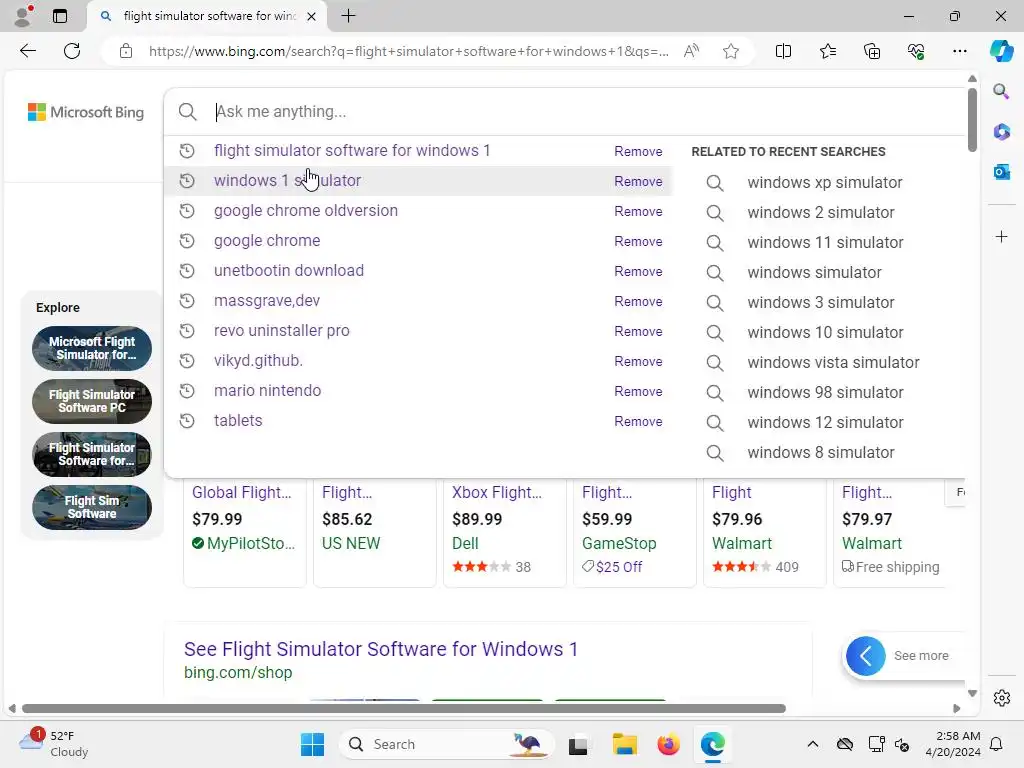
Task: Open Microsoft 365 sidebar icon
Action: click(x=1001, y=132)
